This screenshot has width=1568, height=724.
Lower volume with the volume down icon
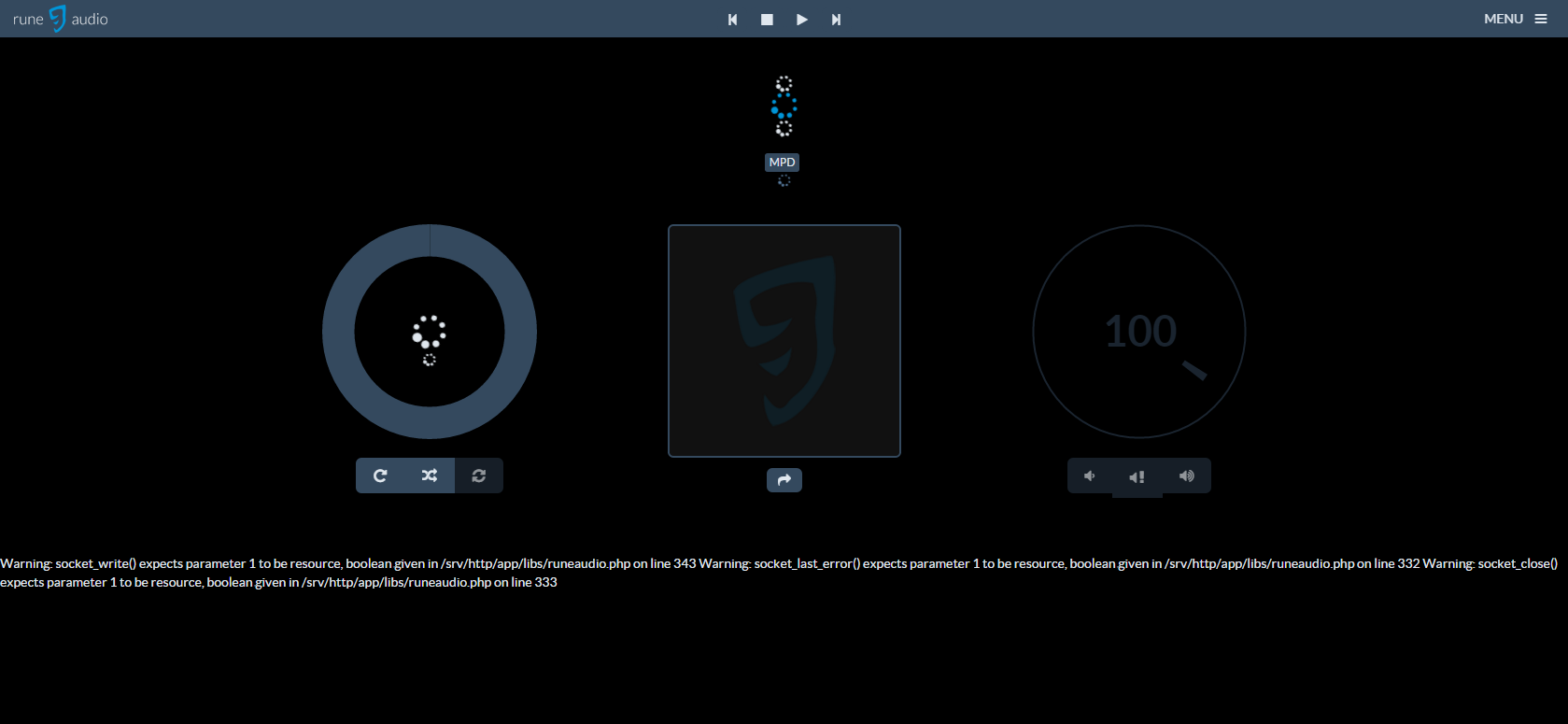tap(1090, 476)
